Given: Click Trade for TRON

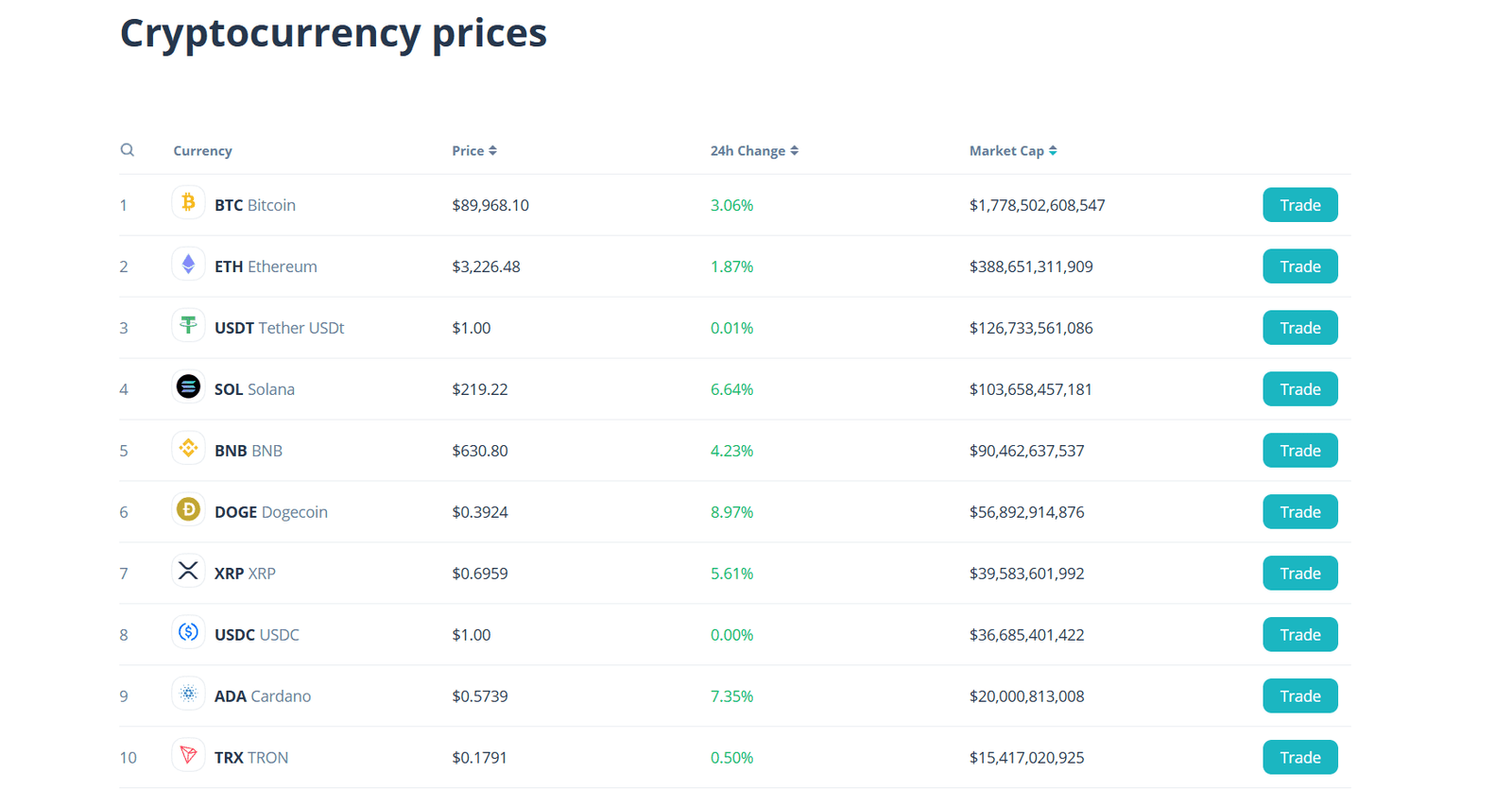Looking at the screenshot, I should [1299, 756].
